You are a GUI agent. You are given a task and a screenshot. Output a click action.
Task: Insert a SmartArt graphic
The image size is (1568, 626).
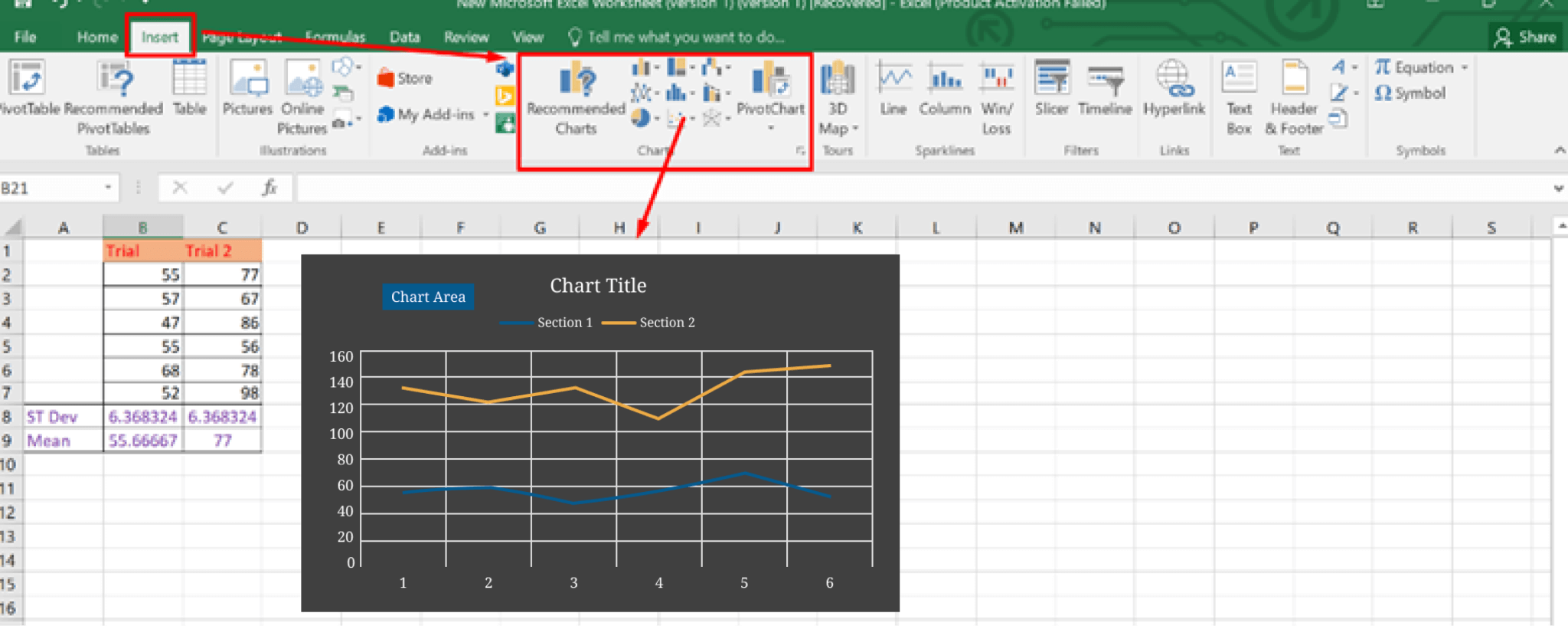coord(343,94)
